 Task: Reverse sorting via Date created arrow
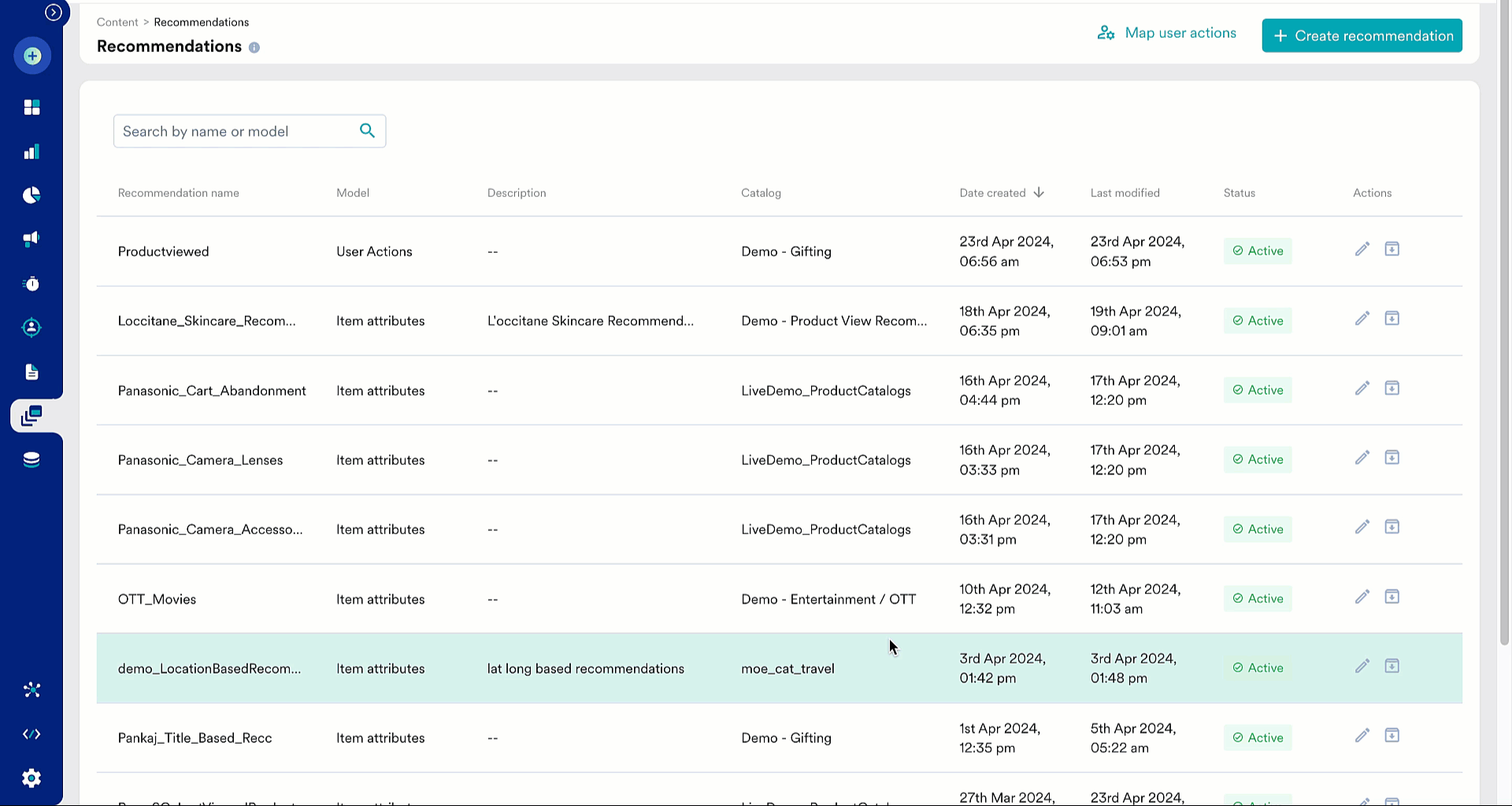(1039, 192)
